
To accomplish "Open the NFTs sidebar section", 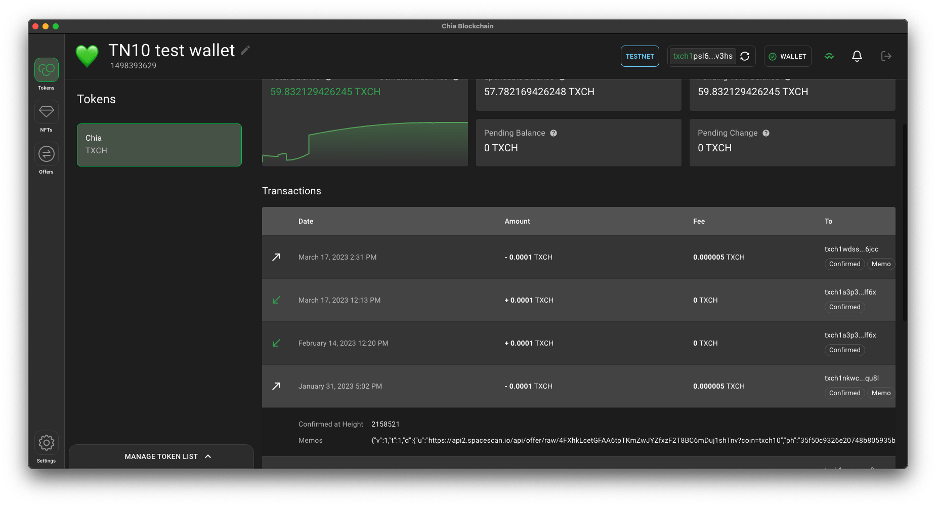I will 46,112.
